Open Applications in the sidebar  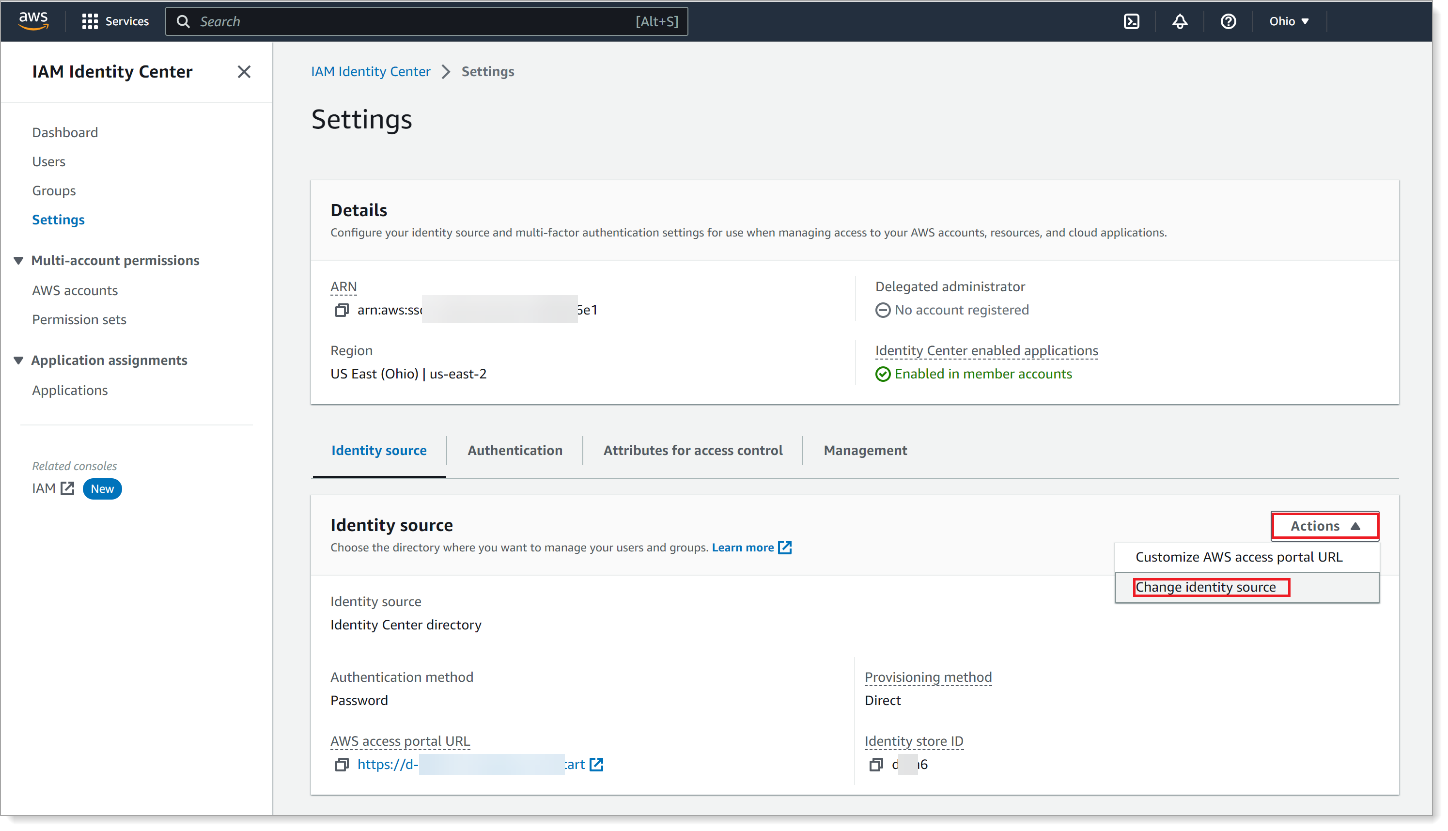coord(70,390)
